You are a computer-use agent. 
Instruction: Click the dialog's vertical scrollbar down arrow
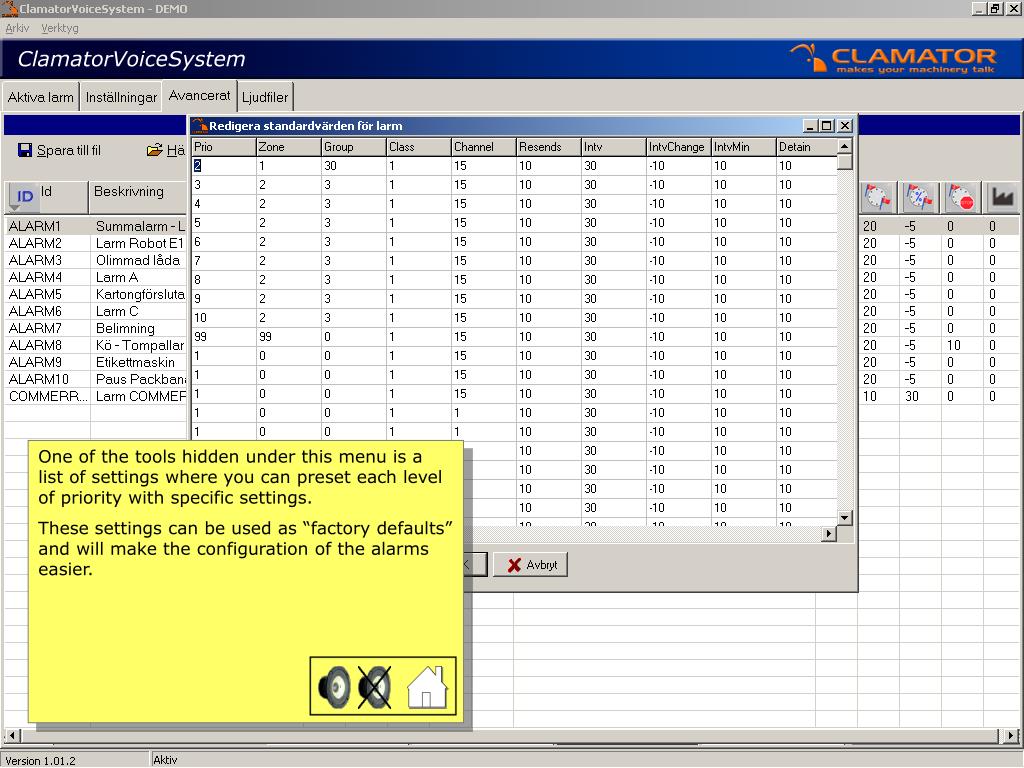pyautogui.click(x=844, y=518)
